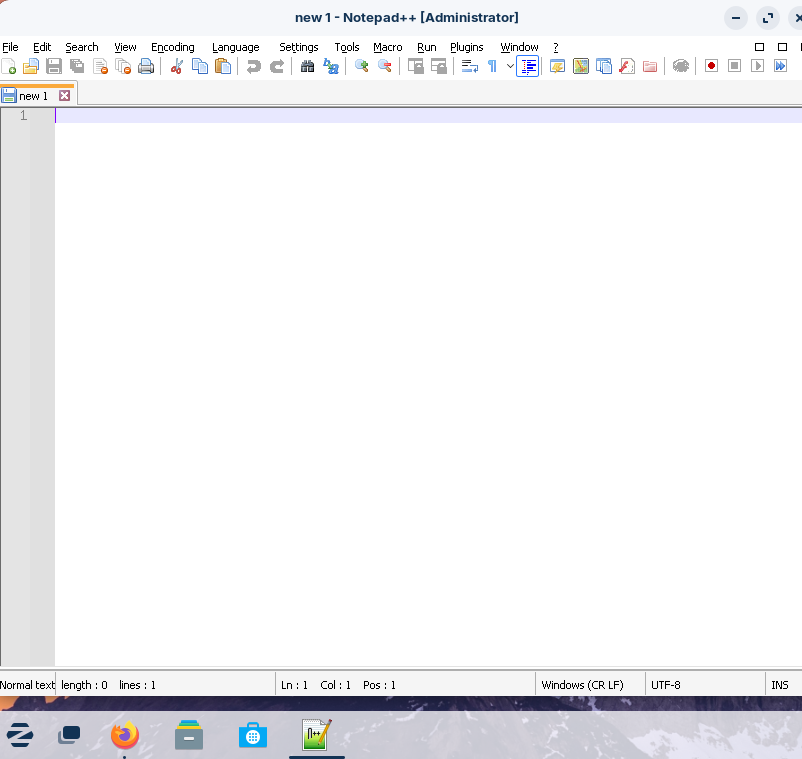
Task: Click the "UTF-8" encoding status field
Action: pyautogui.click(x=666, y=685)
